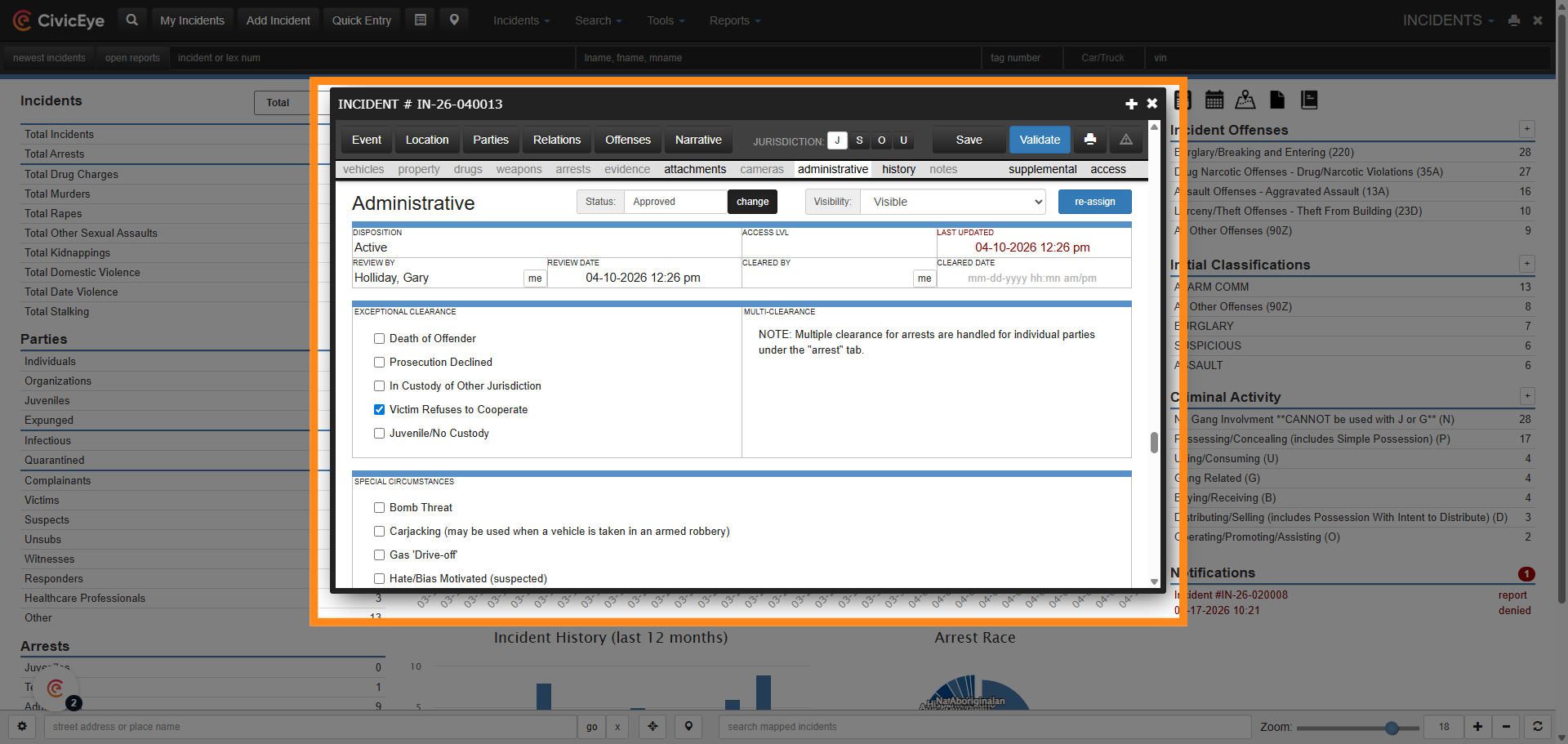This screenshot has width=1568, height=744.
Task: Check Carjacking special circumstance
Action: coord(379,531)
